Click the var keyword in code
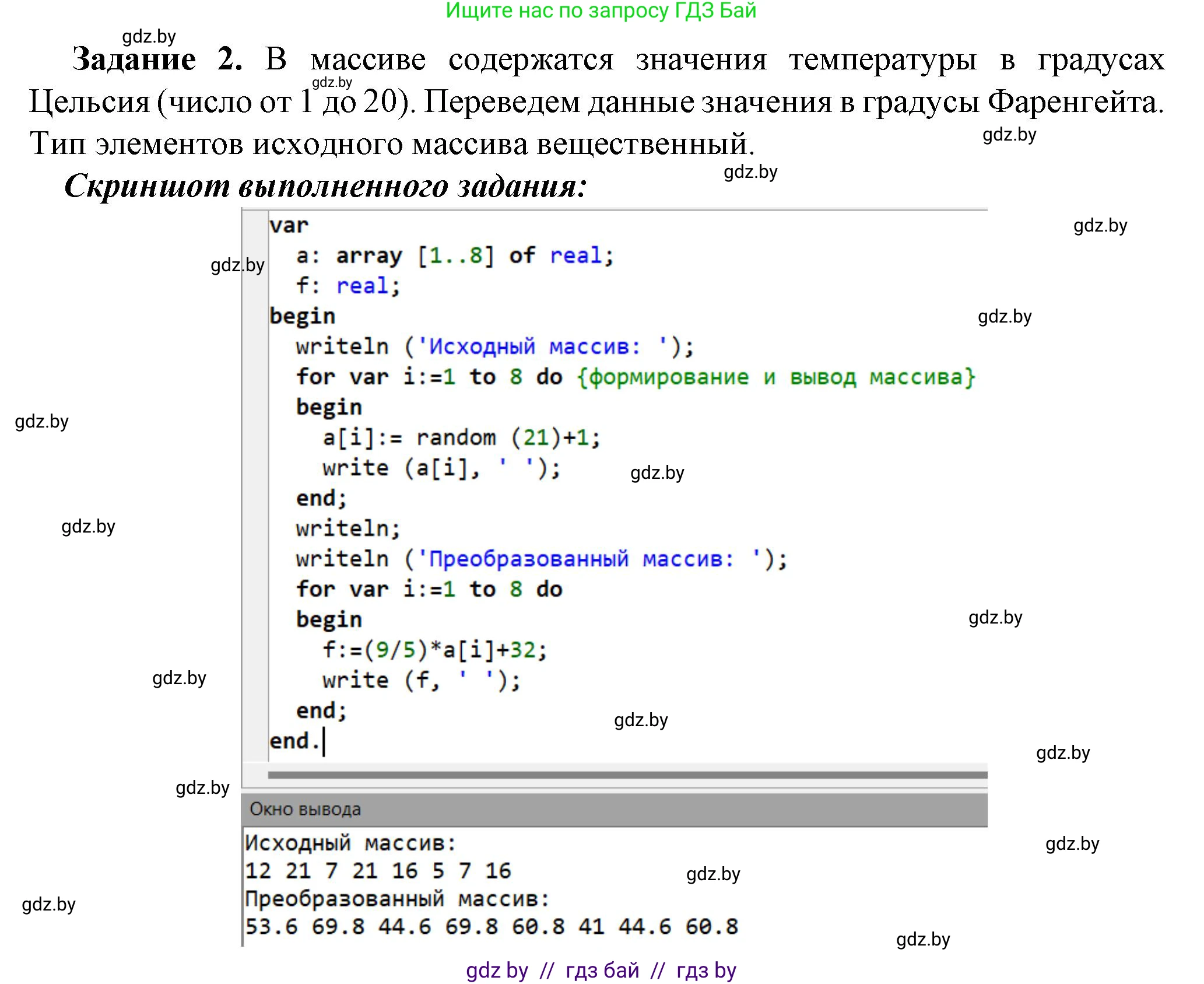 point(290,225)
